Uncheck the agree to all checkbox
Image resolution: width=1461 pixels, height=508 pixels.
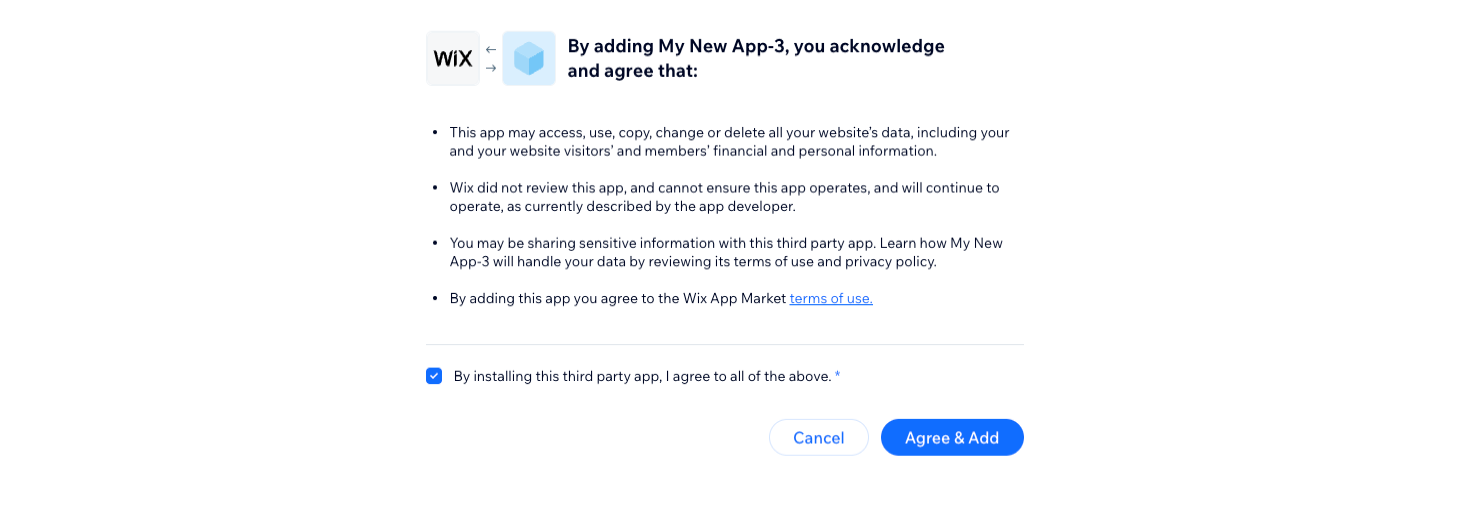click(434, 376)
